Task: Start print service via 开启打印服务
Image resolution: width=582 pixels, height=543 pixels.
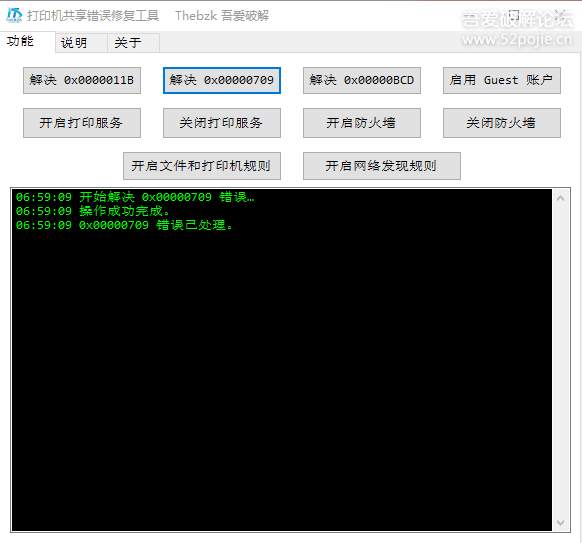Action: pyautogui.click(x=82, y=123)
